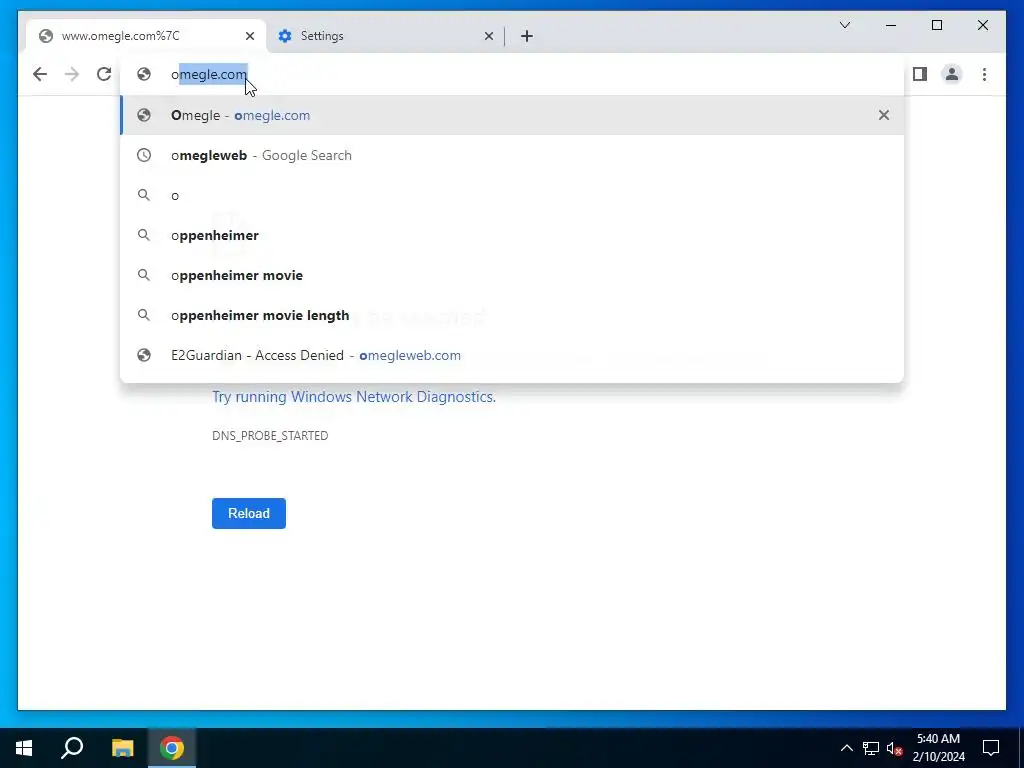Screen dimensions: 1024x768
Task: Open File Explorer from the taskbar
Action: (x=122, y=748)
